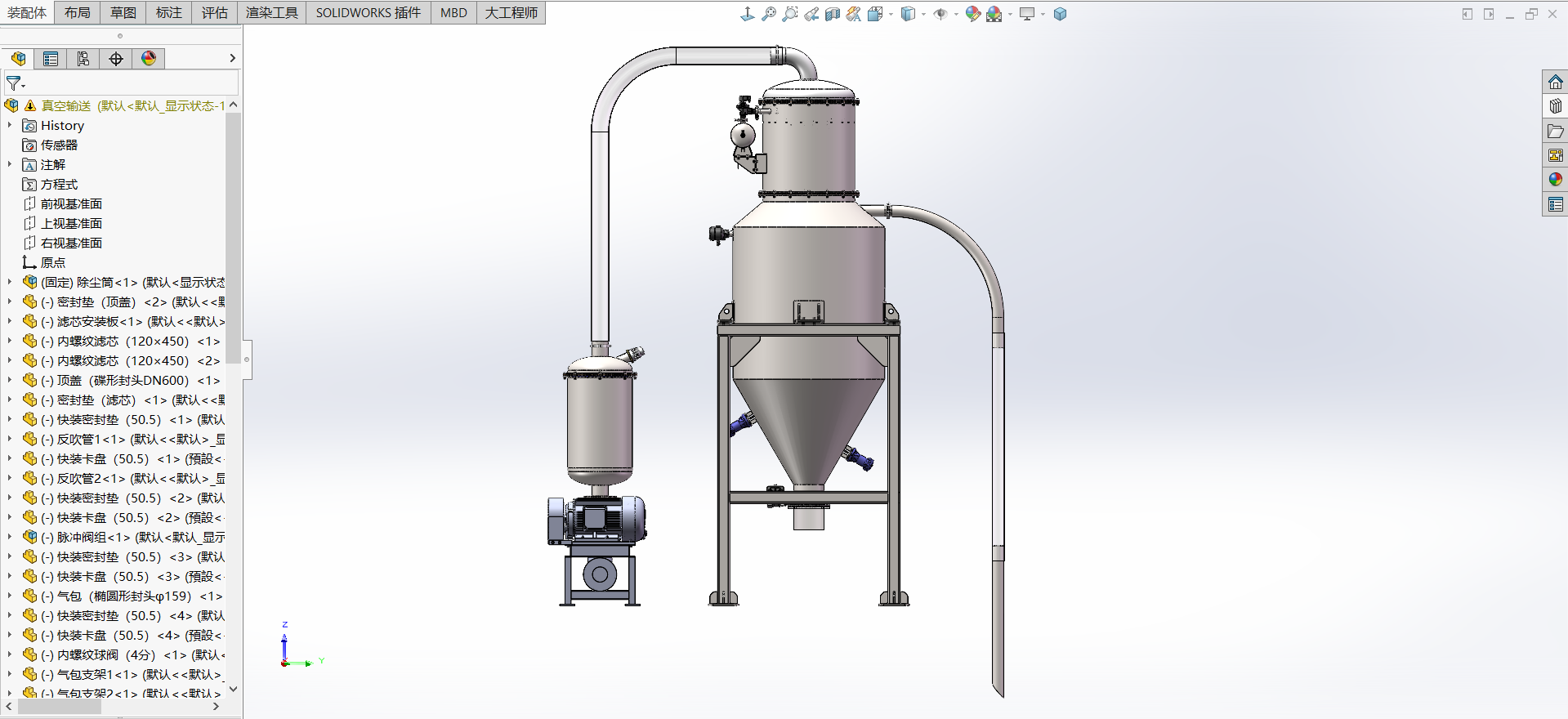Click the blue cube icon ending the view toolbar

(1060, 14)
